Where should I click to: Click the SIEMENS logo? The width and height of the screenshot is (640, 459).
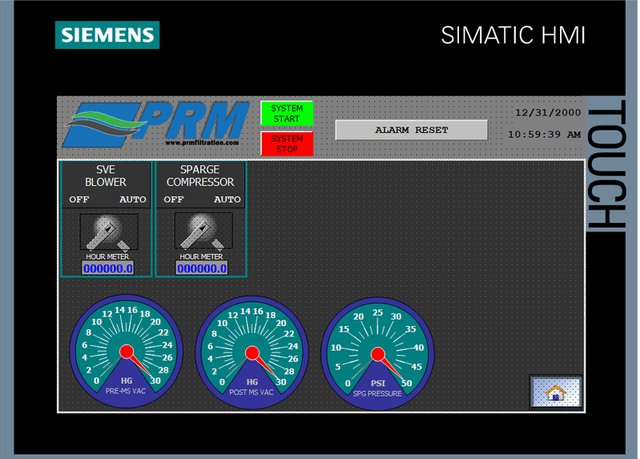point(107,35)
